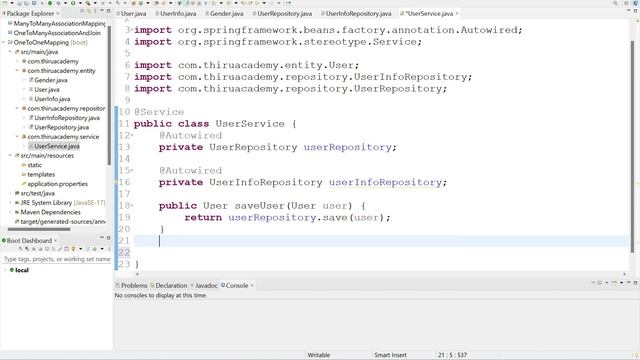
Task: Select the templates folder in the tree
Action: coord(41,175)
